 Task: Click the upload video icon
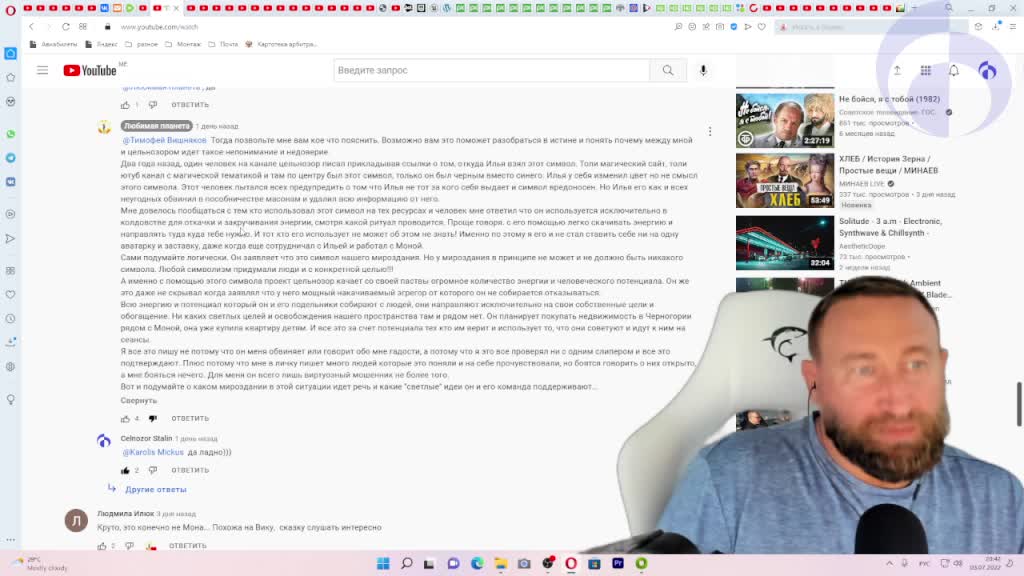(897, 71)
